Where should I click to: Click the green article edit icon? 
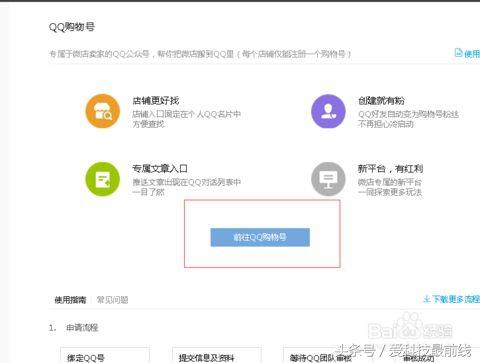103,179
